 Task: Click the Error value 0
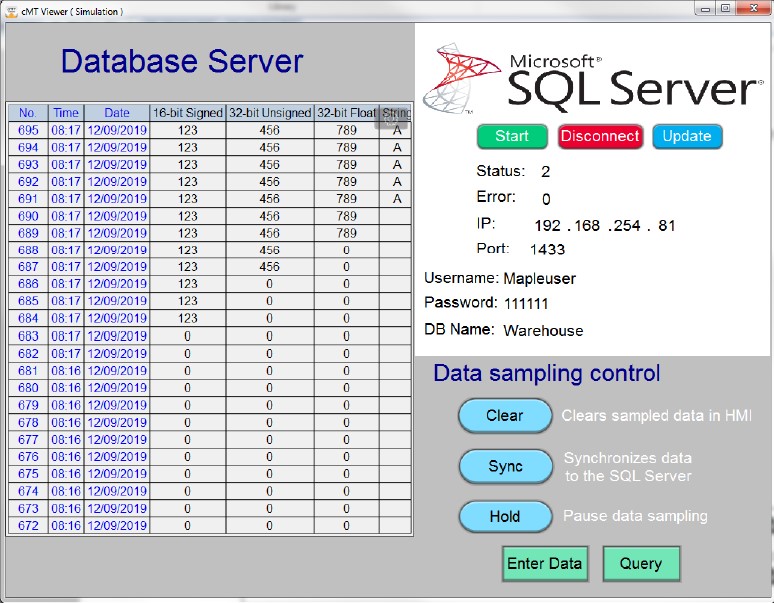click(546, 199)
